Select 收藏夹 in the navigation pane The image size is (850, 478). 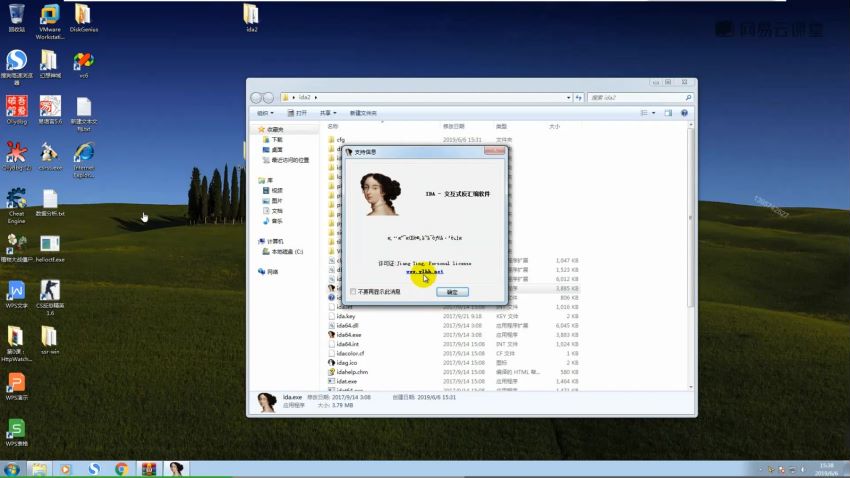click(x=274, y=130)
